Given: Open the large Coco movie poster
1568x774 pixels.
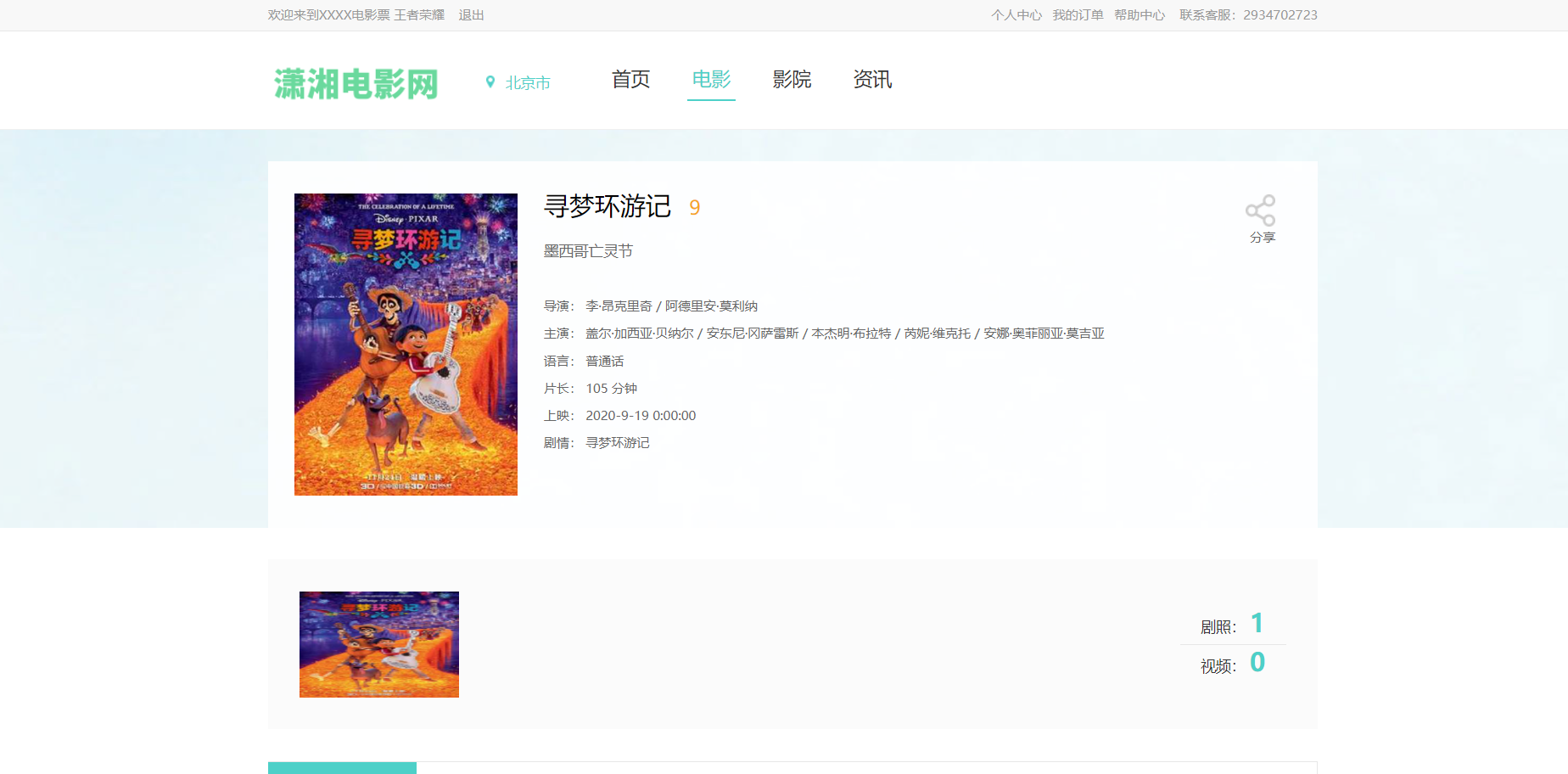Looking at the screenshot, I should (406, 345).
